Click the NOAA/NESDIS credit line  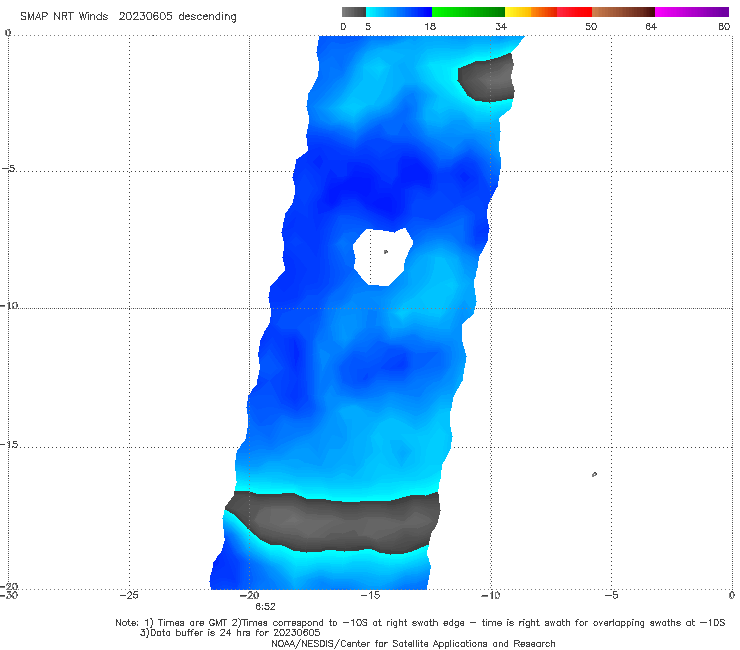click(x=413, y=644)
